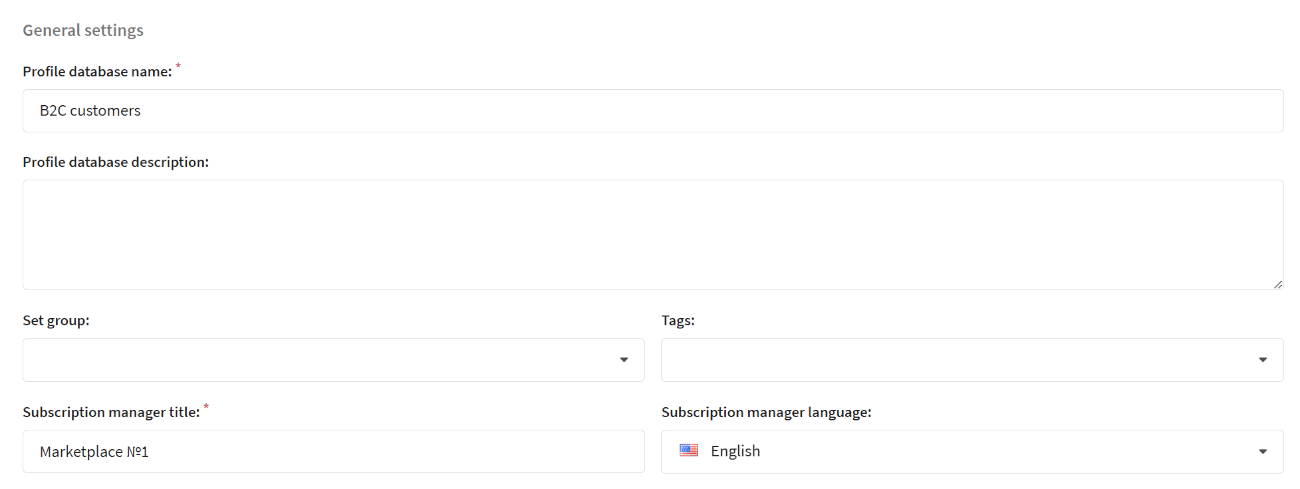Image resolution: width=1300 pixels, height=489 pixels.
Task: Focus the field containing B2C customers
Action: click(x=653, y=111)
